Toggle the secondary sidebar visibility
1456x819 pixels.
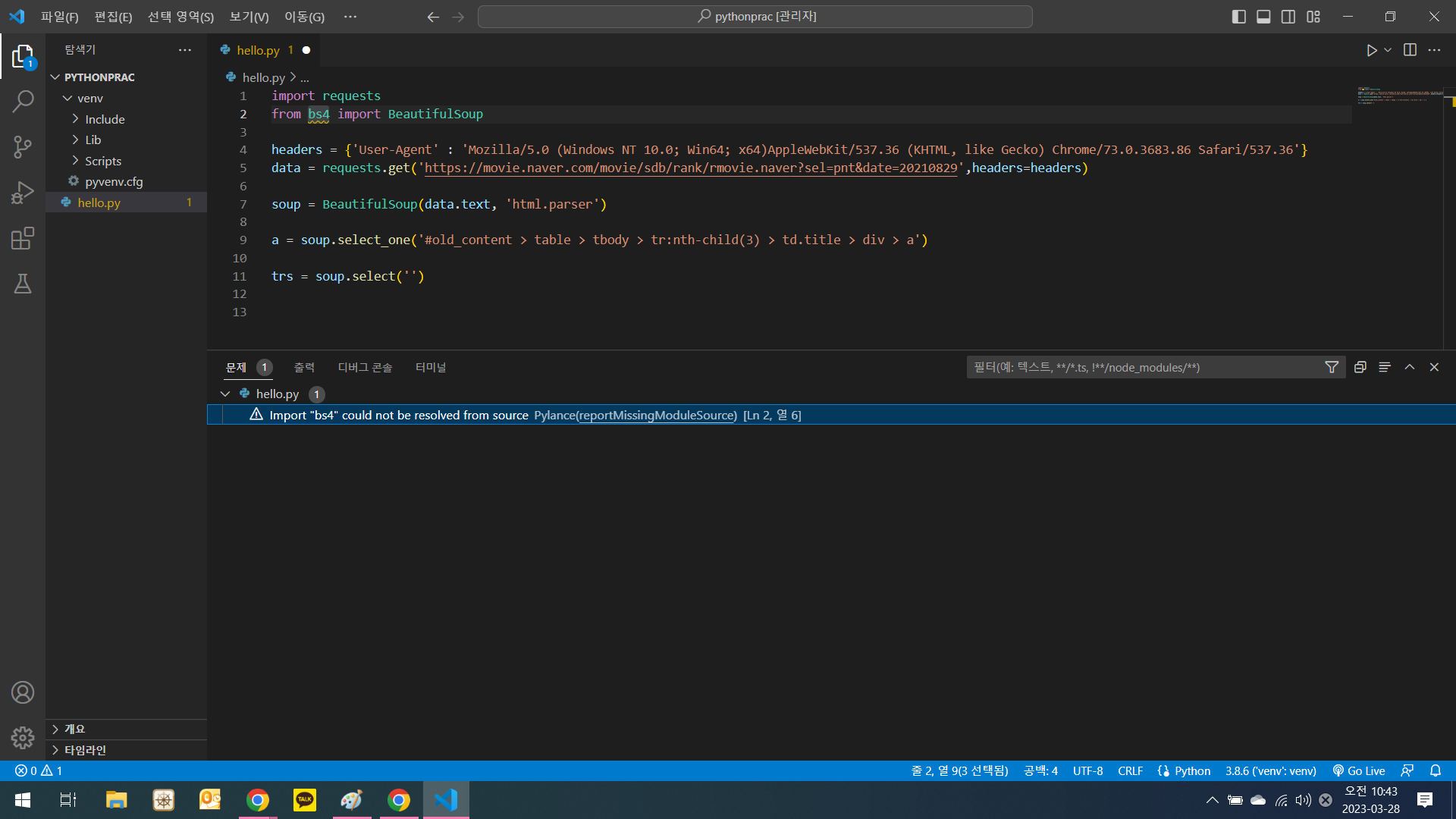[x=1288, y=17]
